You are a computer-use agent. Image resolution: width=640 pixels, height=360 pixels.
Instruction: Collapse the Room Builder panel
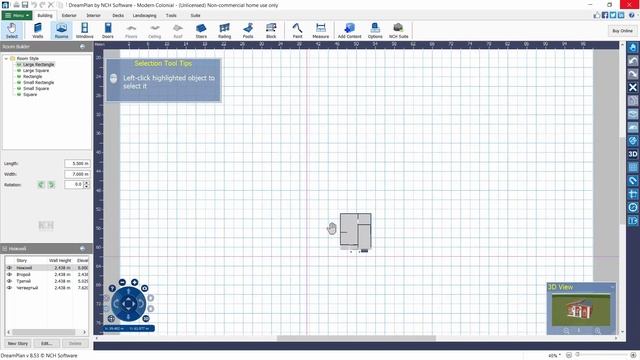tap(82, 47)
